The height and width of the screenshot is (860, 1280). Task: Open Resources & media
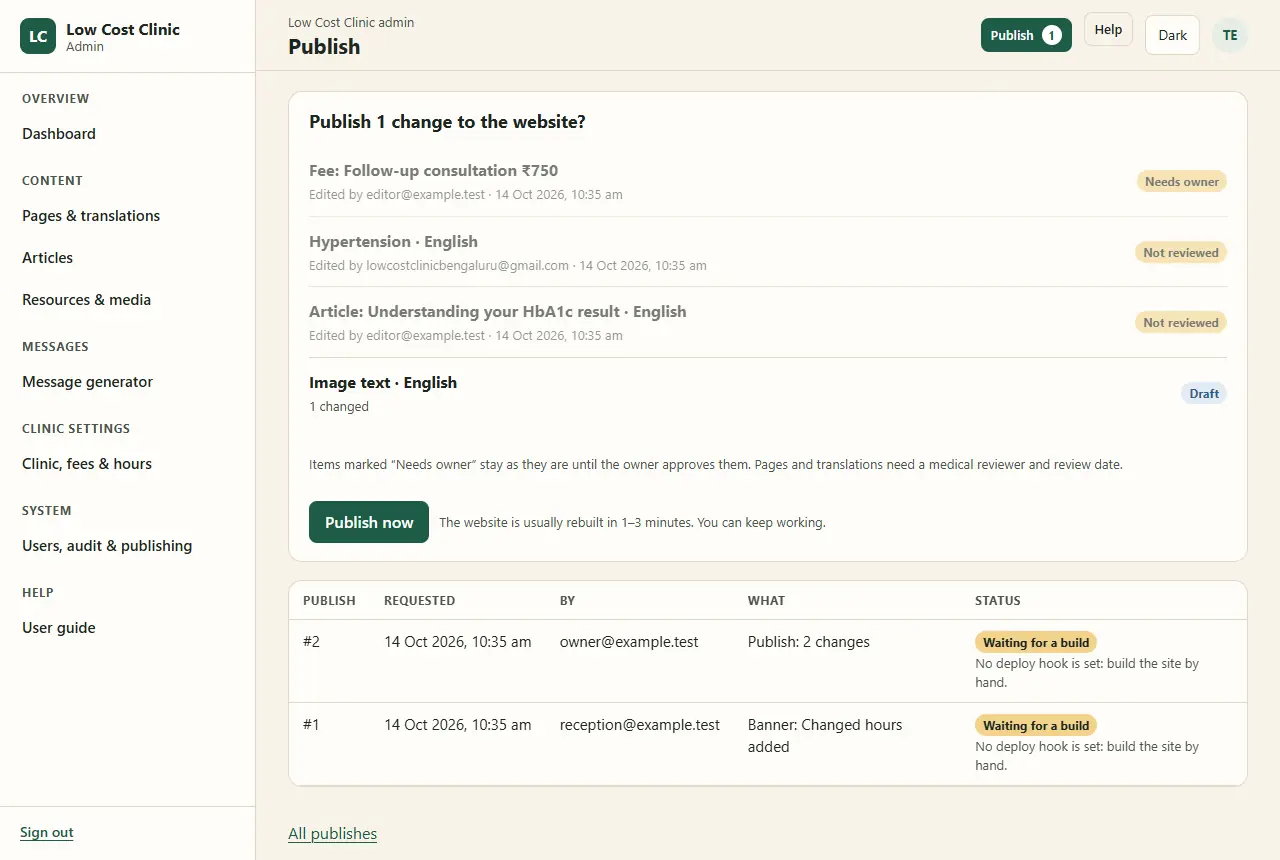87,300
